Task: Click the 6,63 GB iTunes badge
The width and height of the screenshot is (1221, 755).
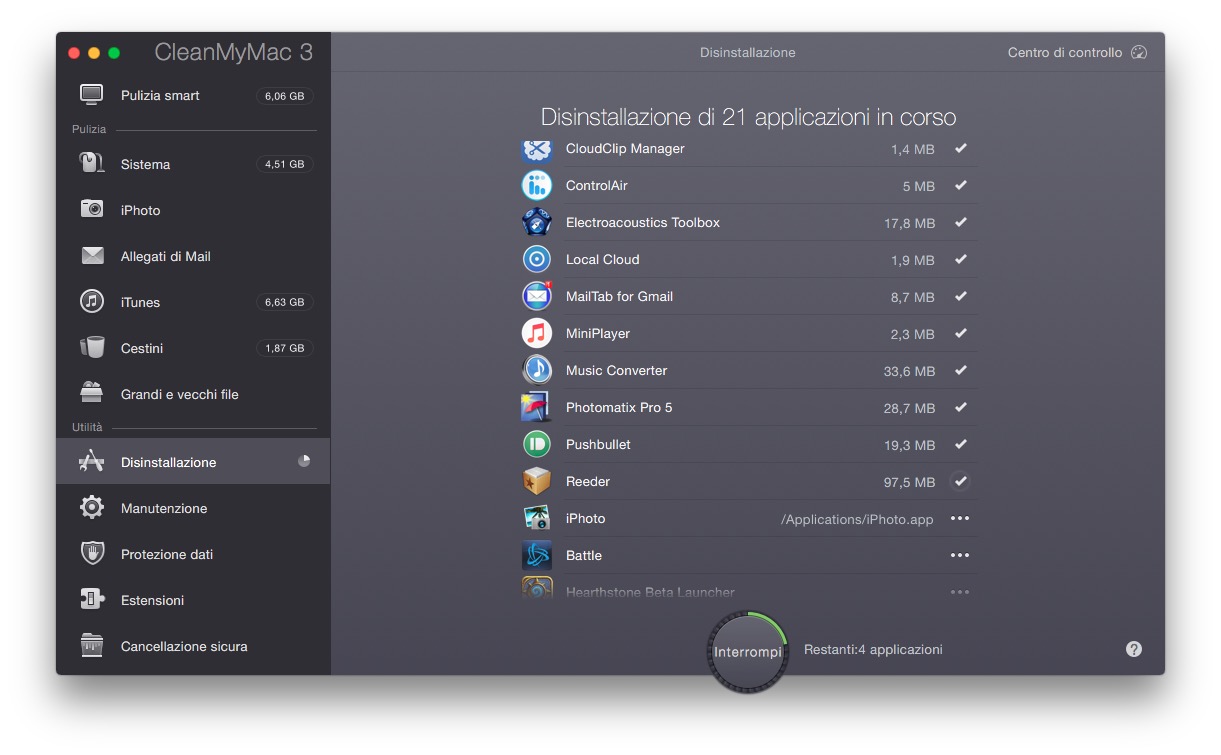Action: tap(285, 302)
